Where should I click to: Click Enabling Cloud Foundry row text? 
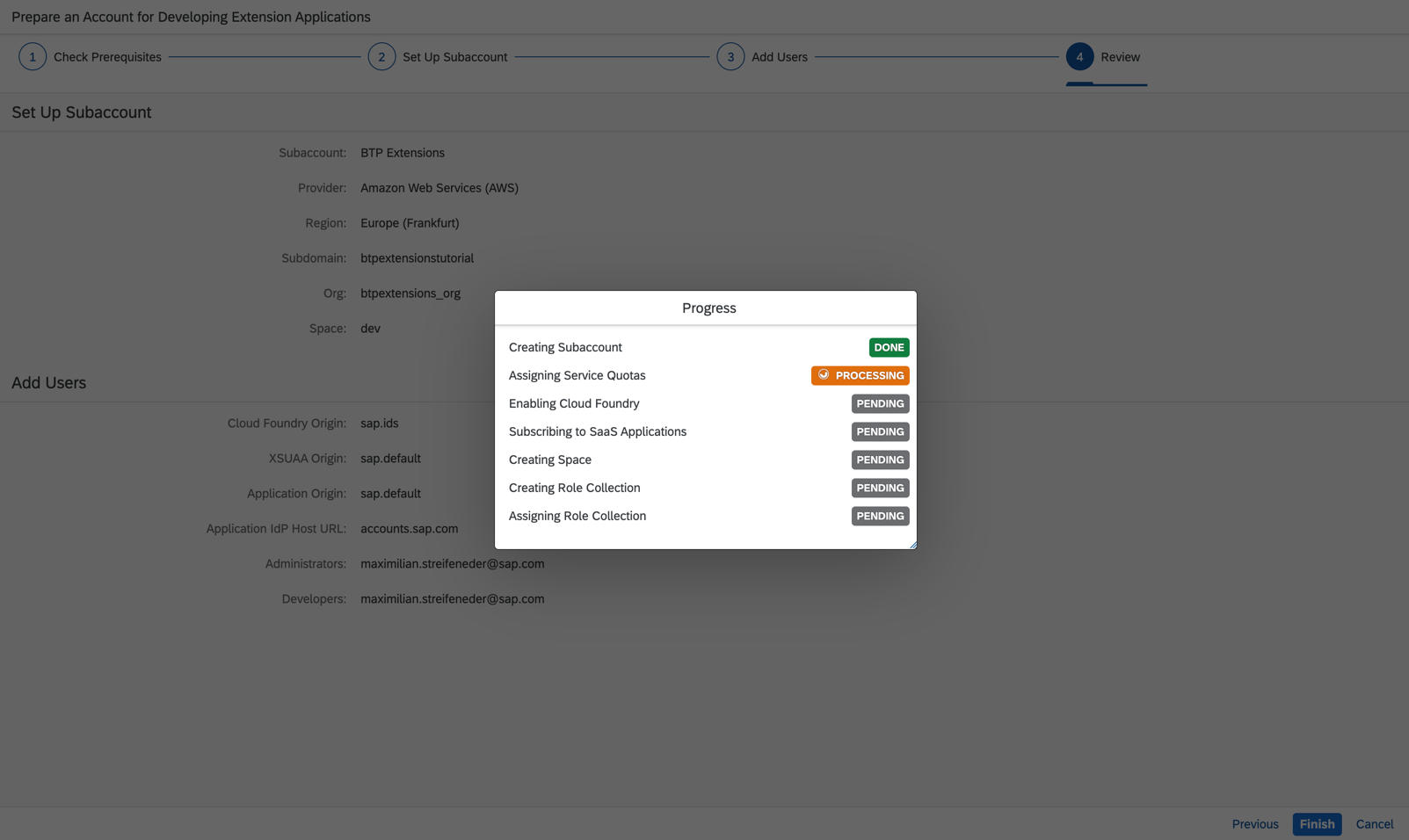[574, 404]
